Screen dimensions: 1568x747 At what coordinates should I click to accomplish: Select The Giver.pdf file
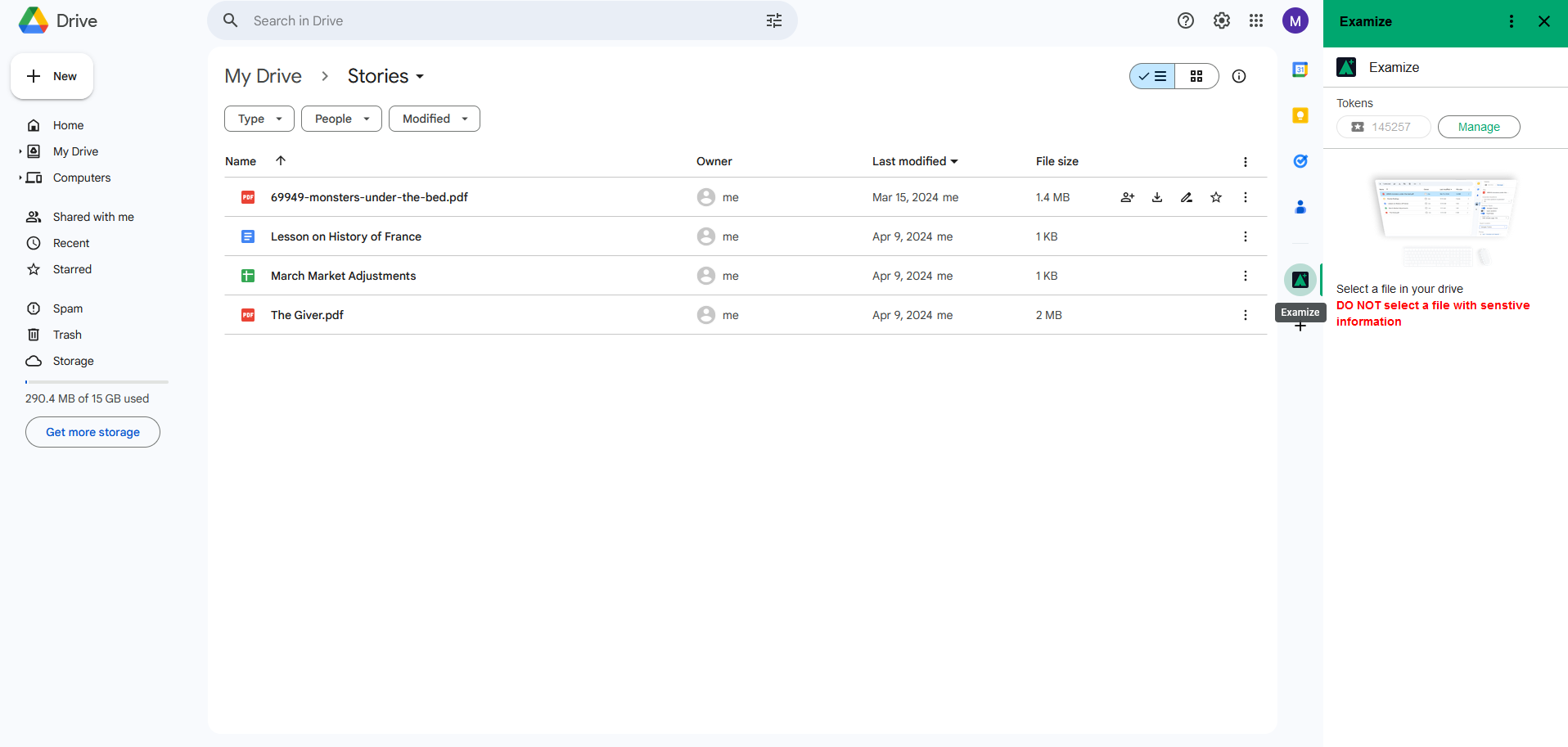[x=307, y=315]
